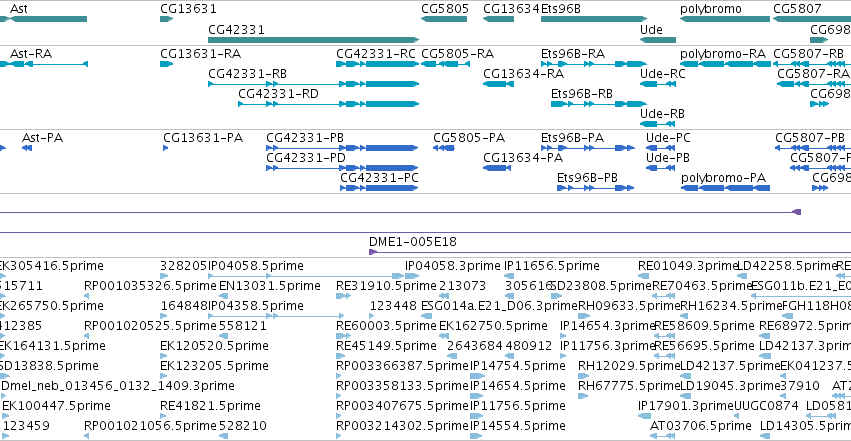Select transcript CG42331-RD
851x441 pixels.
coord(329,104)
